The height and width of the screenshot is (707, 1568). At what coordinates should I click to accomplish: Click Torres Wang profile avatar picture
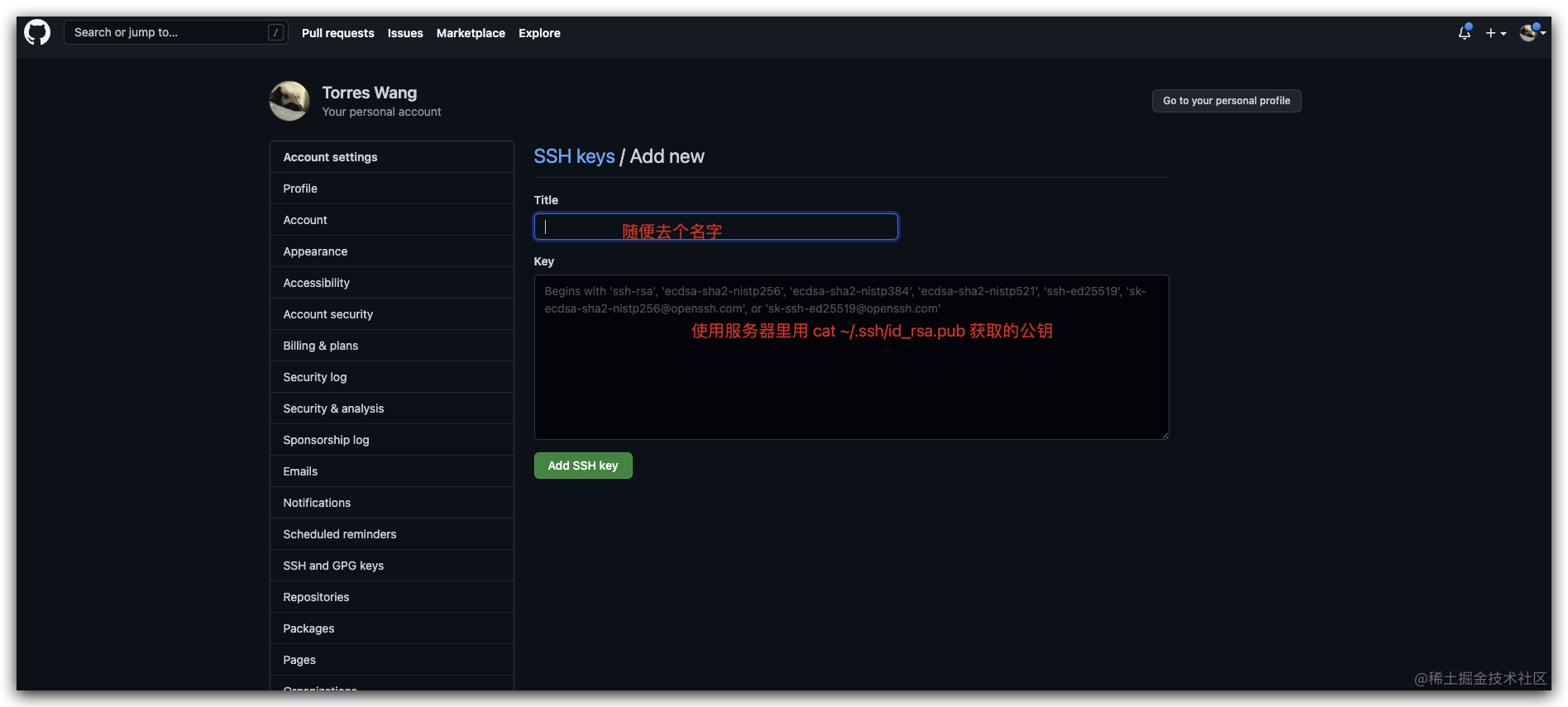pos(289,101)
